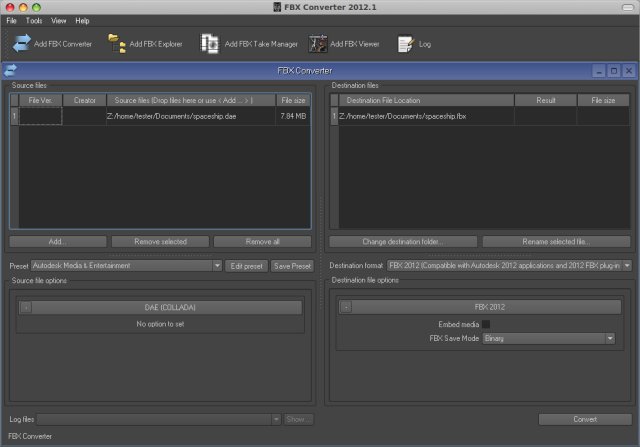Screen dimensions: 640x447
Task: Click the title bar toolbar toggle pill
Action: (x=627, y=7)
